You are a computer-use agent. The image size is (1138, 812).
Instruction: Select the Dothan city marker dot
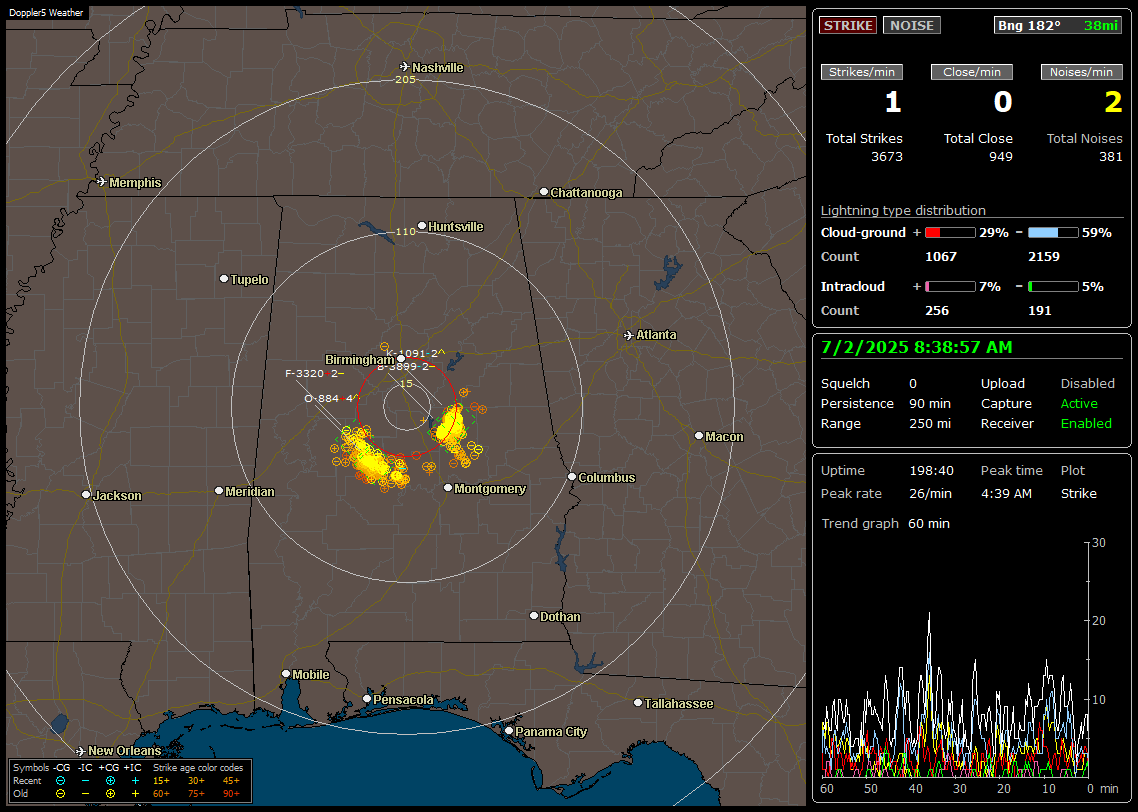533,615
